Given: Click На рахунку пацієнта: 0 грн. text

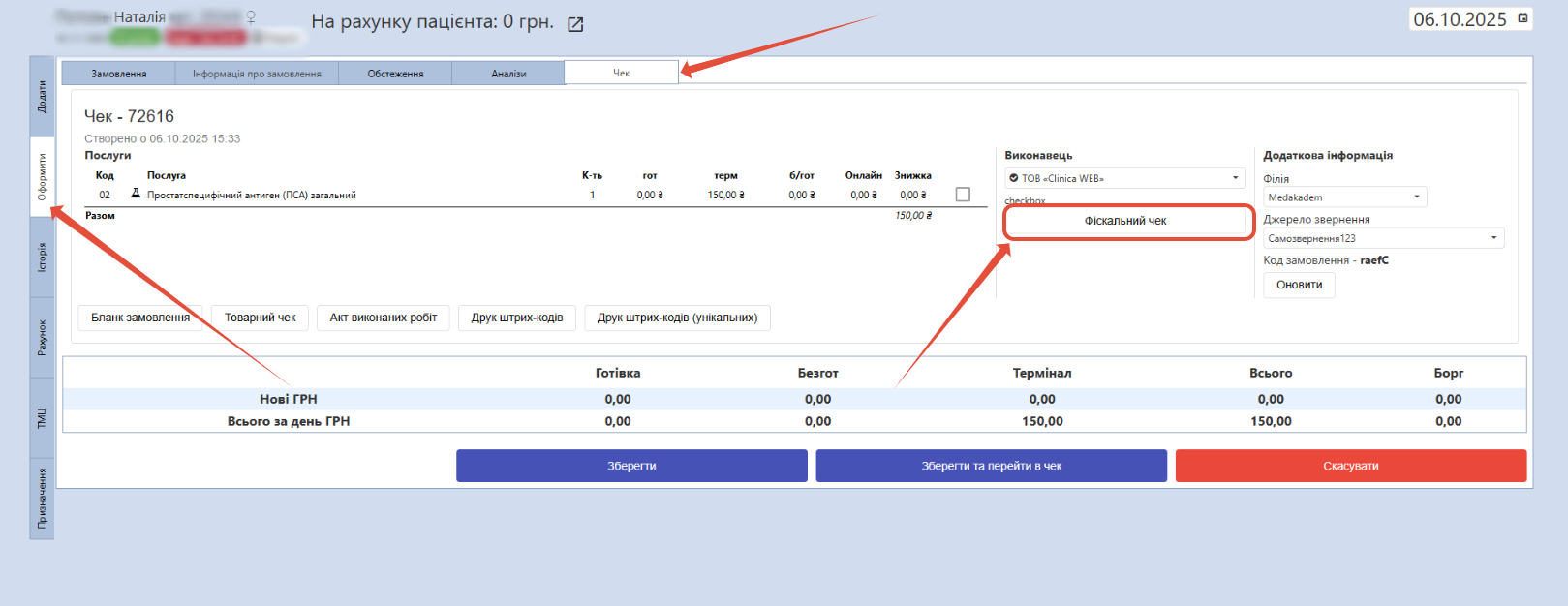Looking at the screenshot, I should coord(432,21).
